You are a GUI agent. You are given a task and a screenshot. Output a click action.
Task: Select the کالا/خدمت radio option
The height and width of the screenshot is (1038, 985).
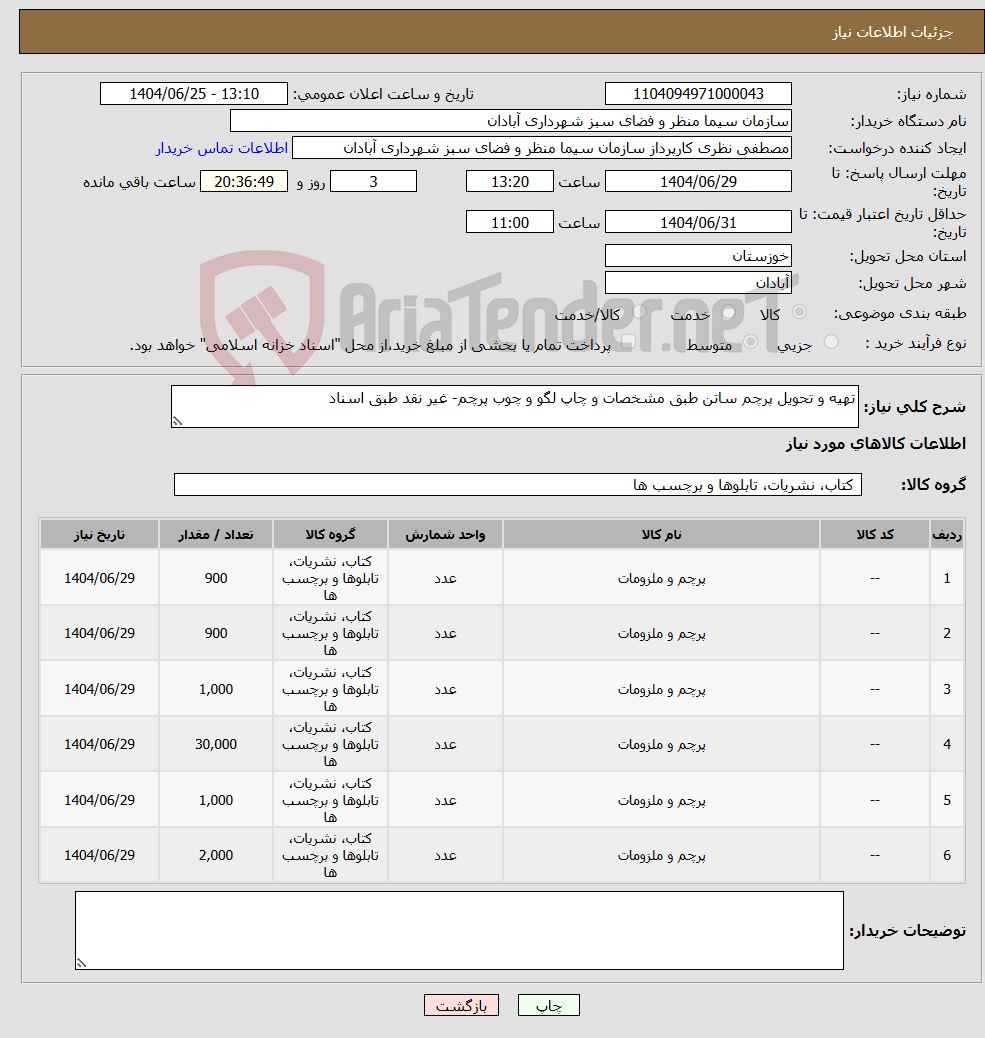pos(641,312)
